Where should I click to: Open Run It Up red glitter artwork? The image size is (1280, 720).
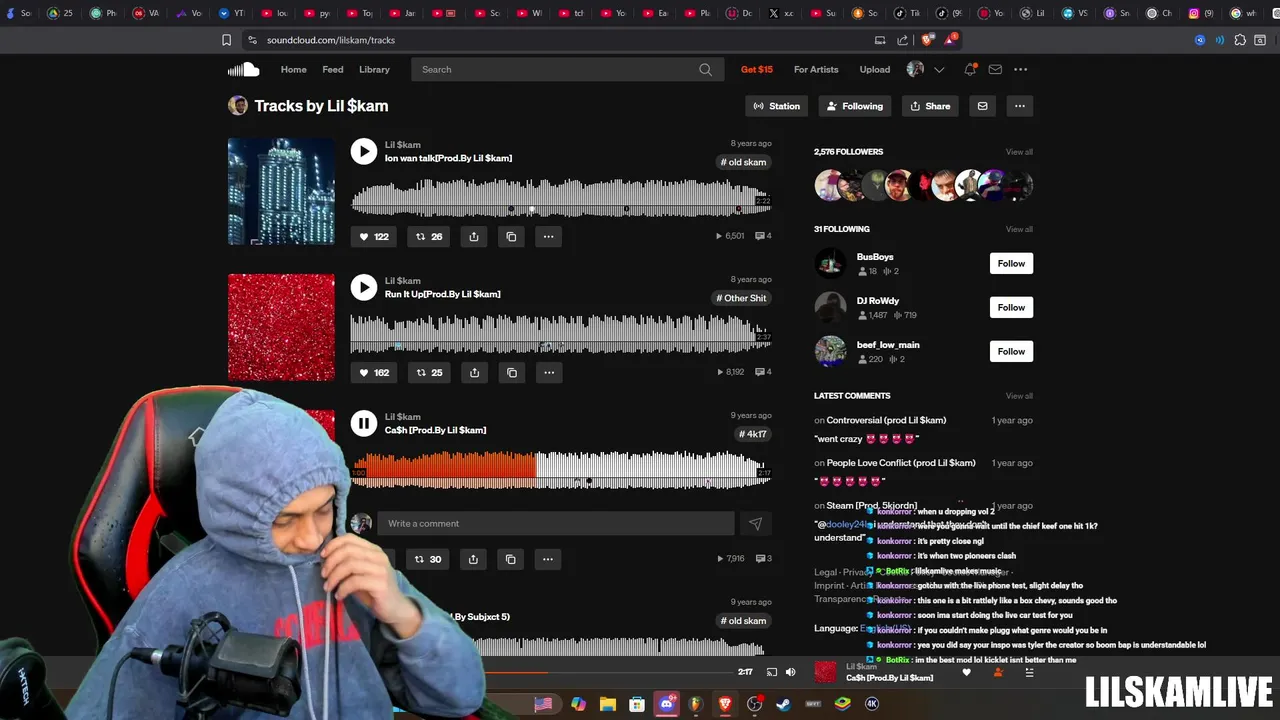[281, 327]
